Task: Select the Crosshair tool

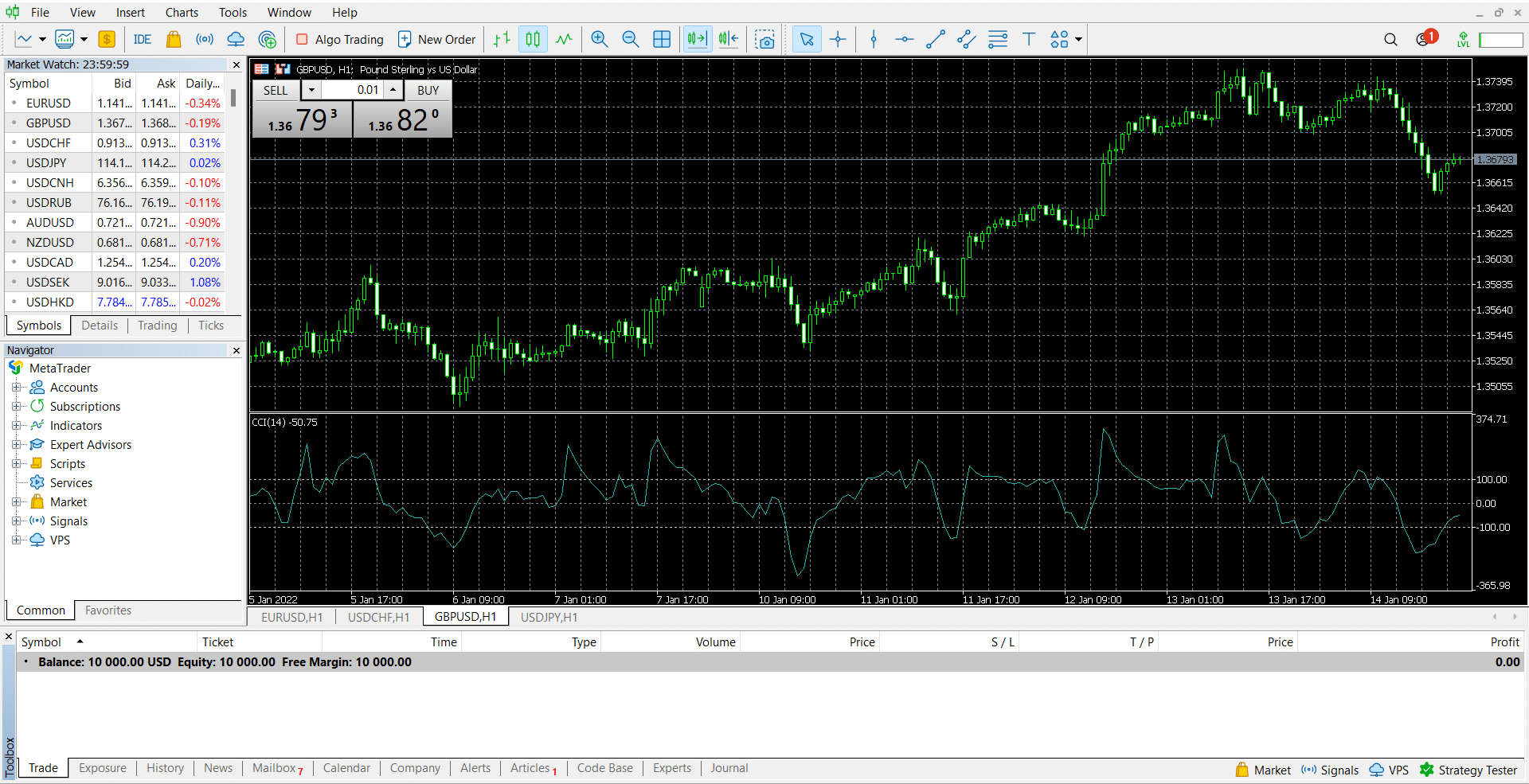Action: (839, 39)
